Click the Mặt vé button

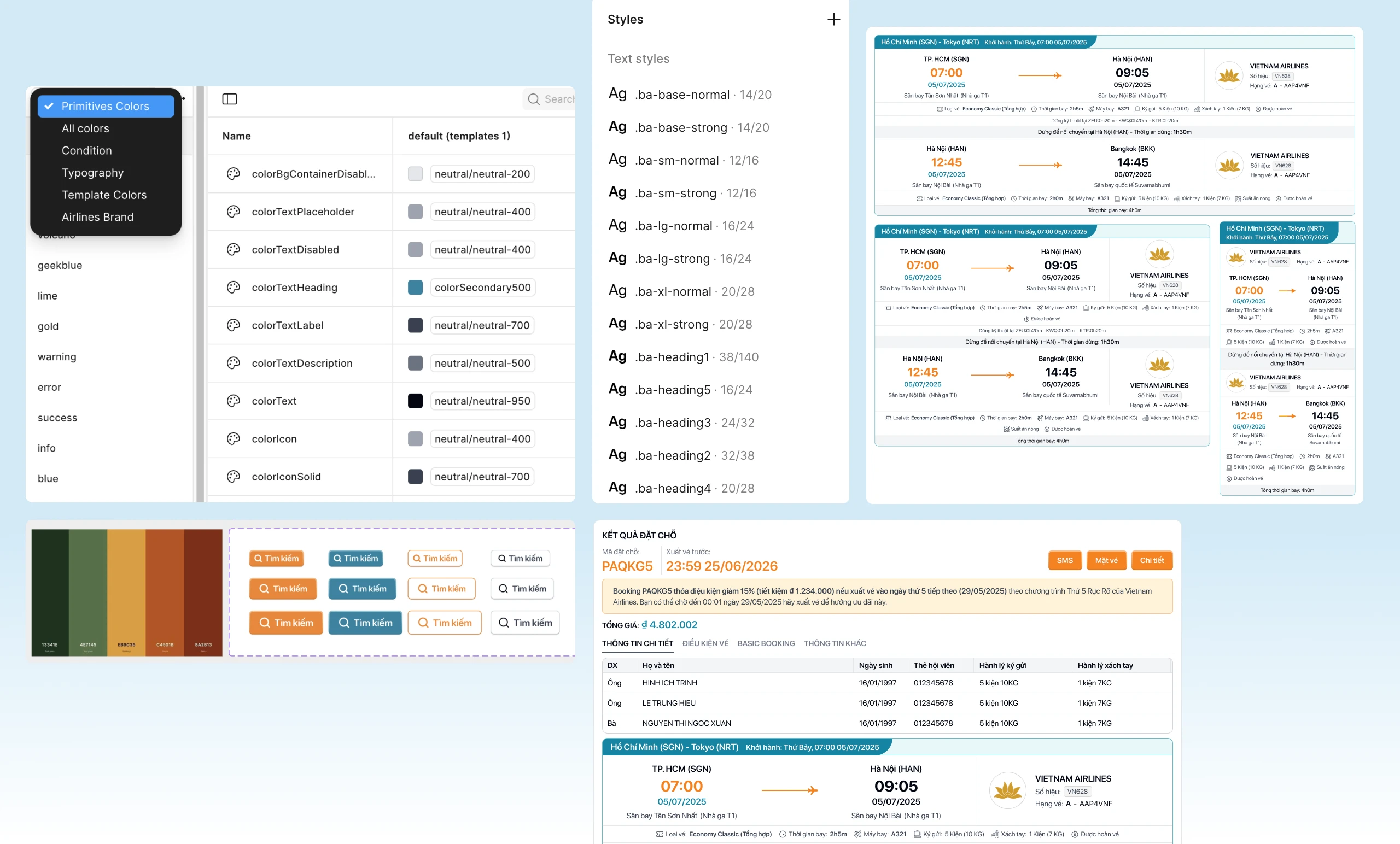pyautogui.click(x=1106, y=561)
